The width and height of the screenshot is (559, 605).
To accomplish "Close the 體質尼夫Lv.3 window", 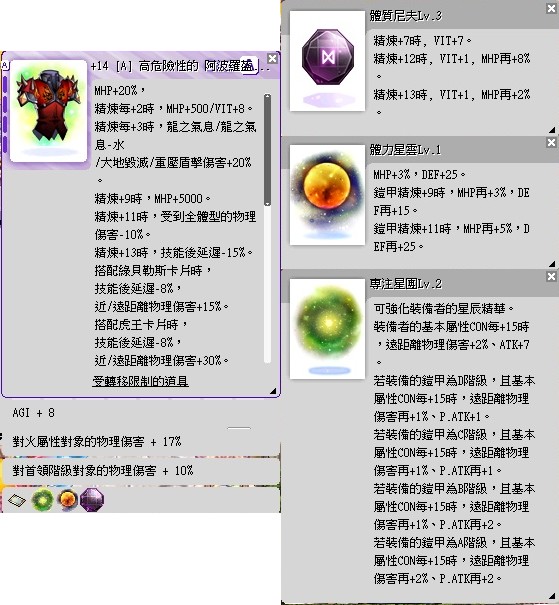I will pyautogui.click(x=552, y=8).
